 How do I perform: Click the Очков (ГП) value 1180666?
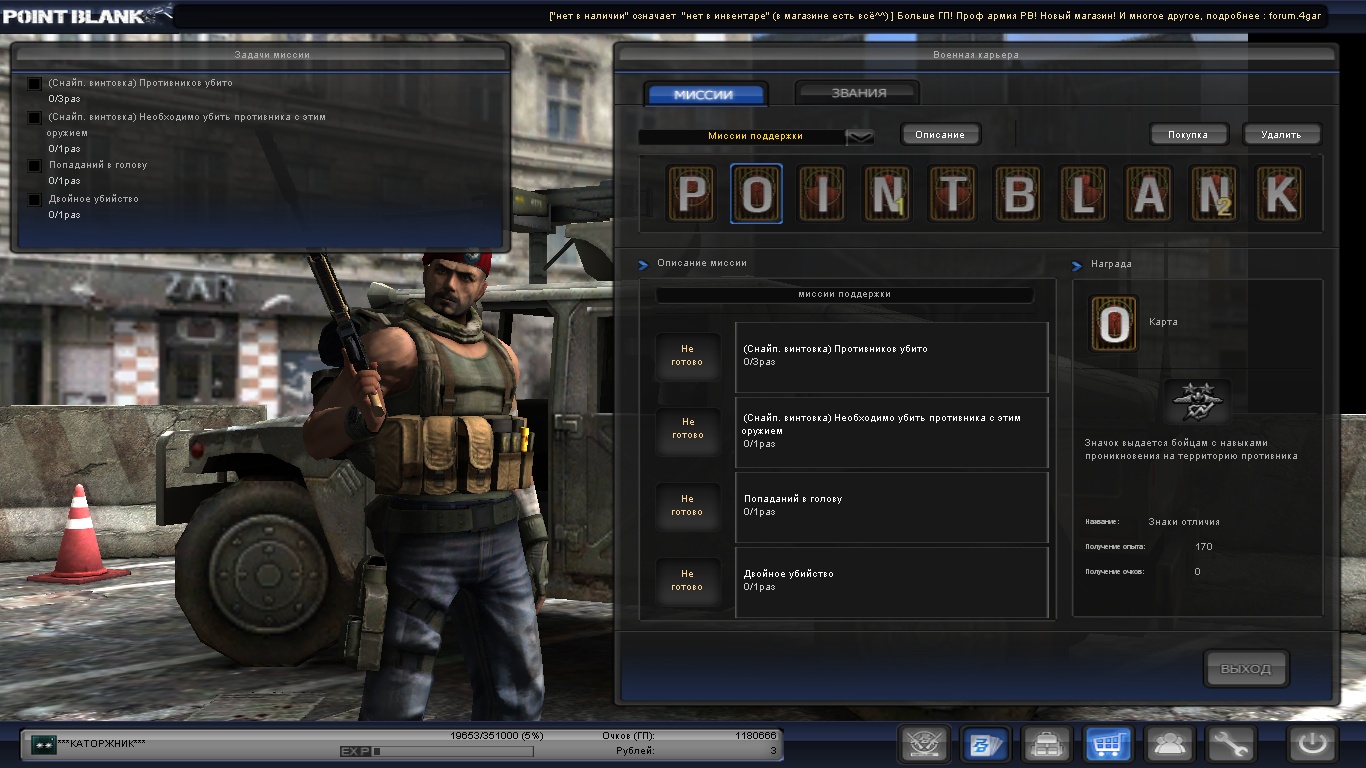[x=755, y=736]
